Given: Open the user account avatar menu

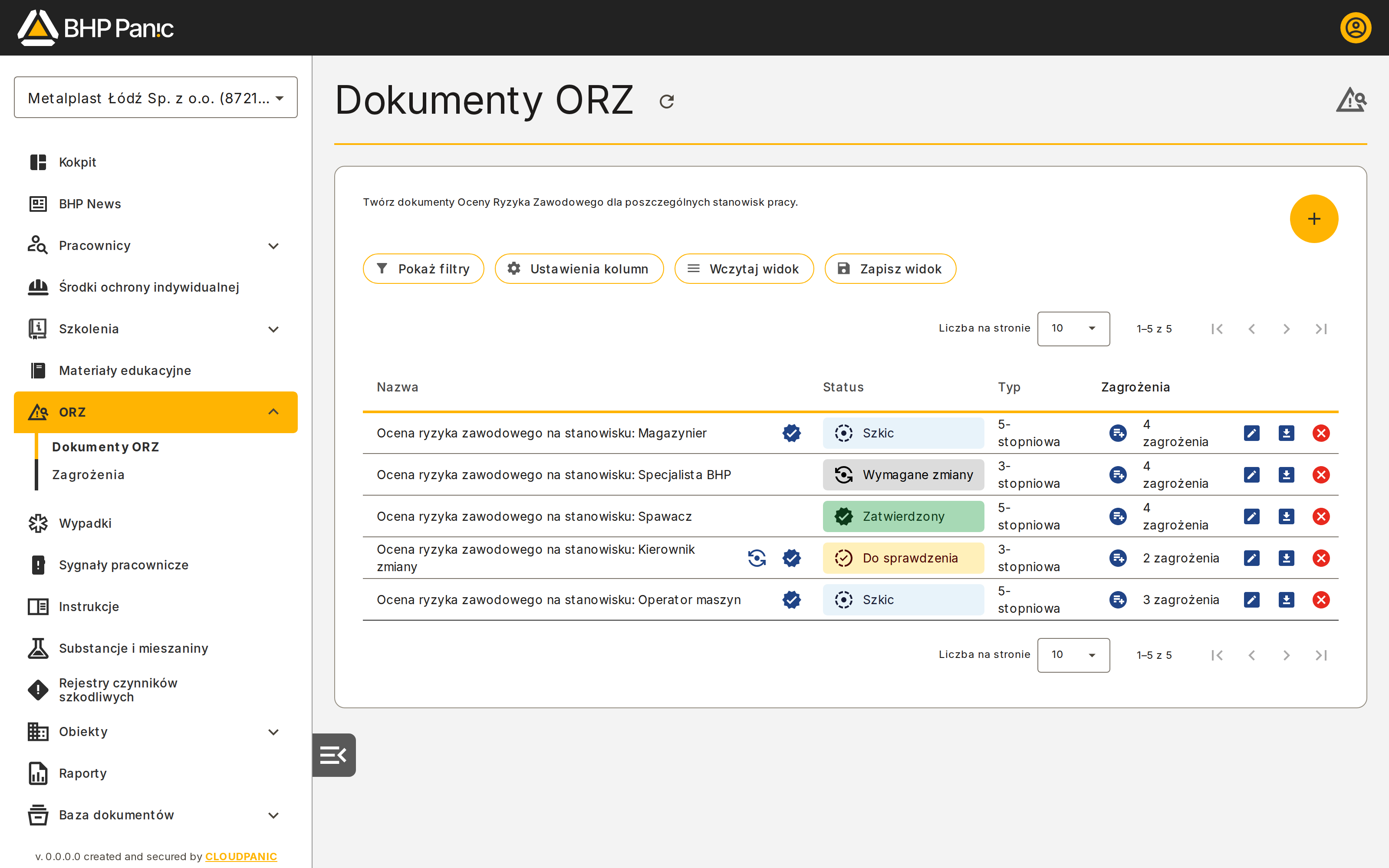Looking at the screenshot, I should tap(1355, 27).
